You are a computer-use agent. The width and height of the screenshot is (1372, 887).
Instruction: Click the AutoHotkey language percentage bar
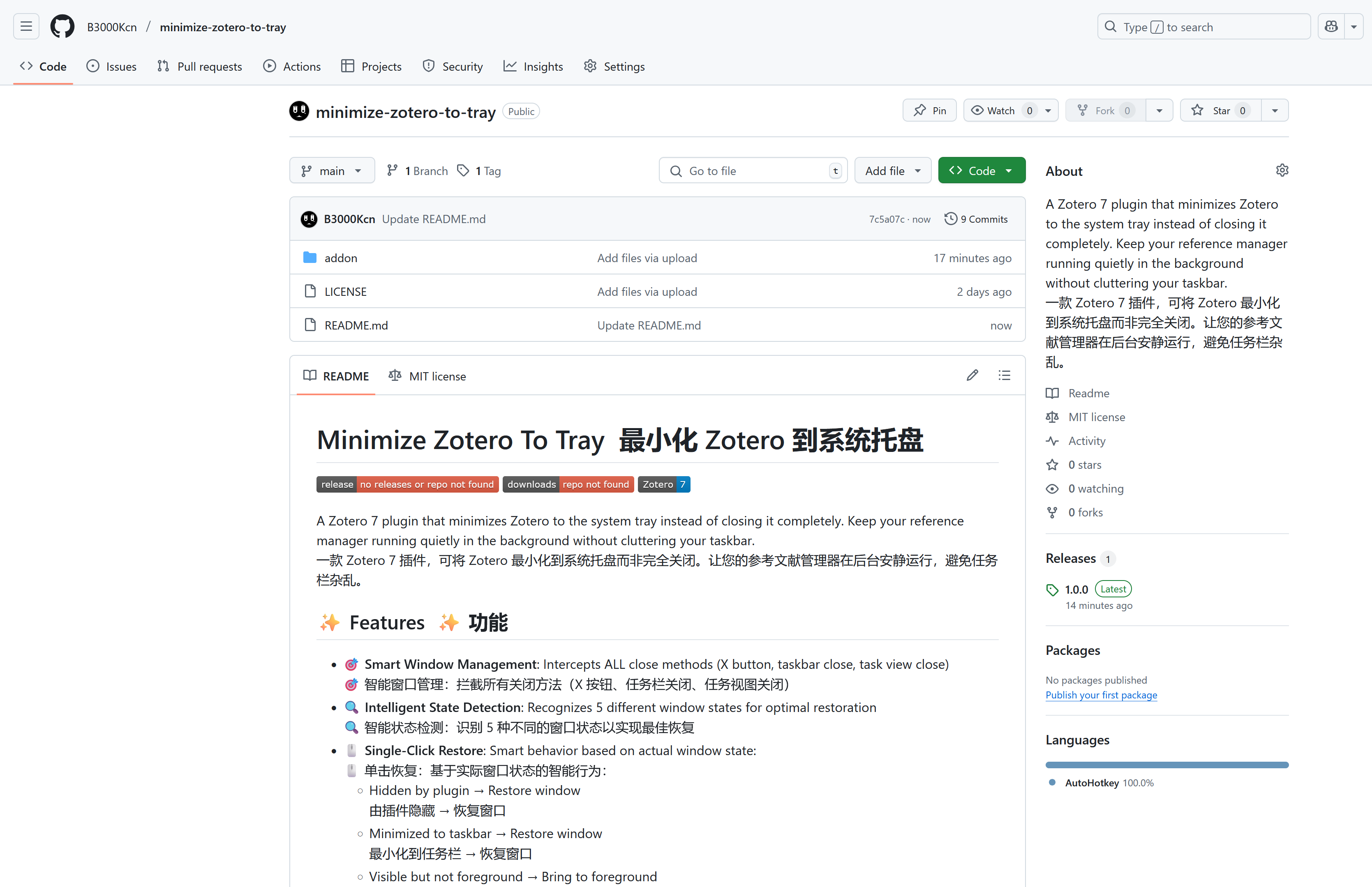click(1167, 764)
